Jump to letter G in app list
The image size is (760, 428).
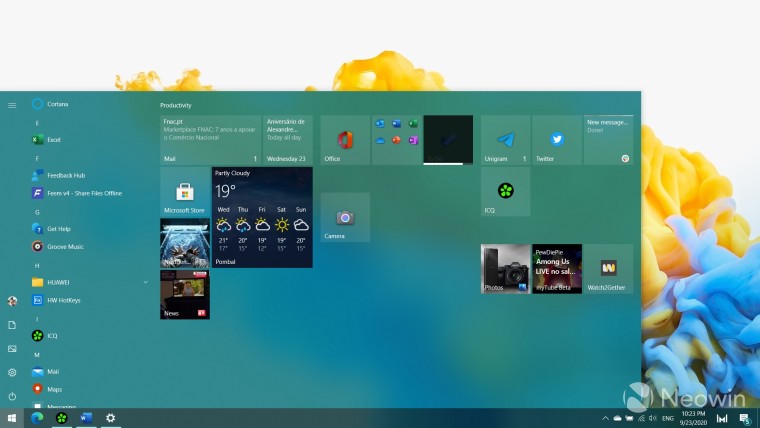click(37, 212)
